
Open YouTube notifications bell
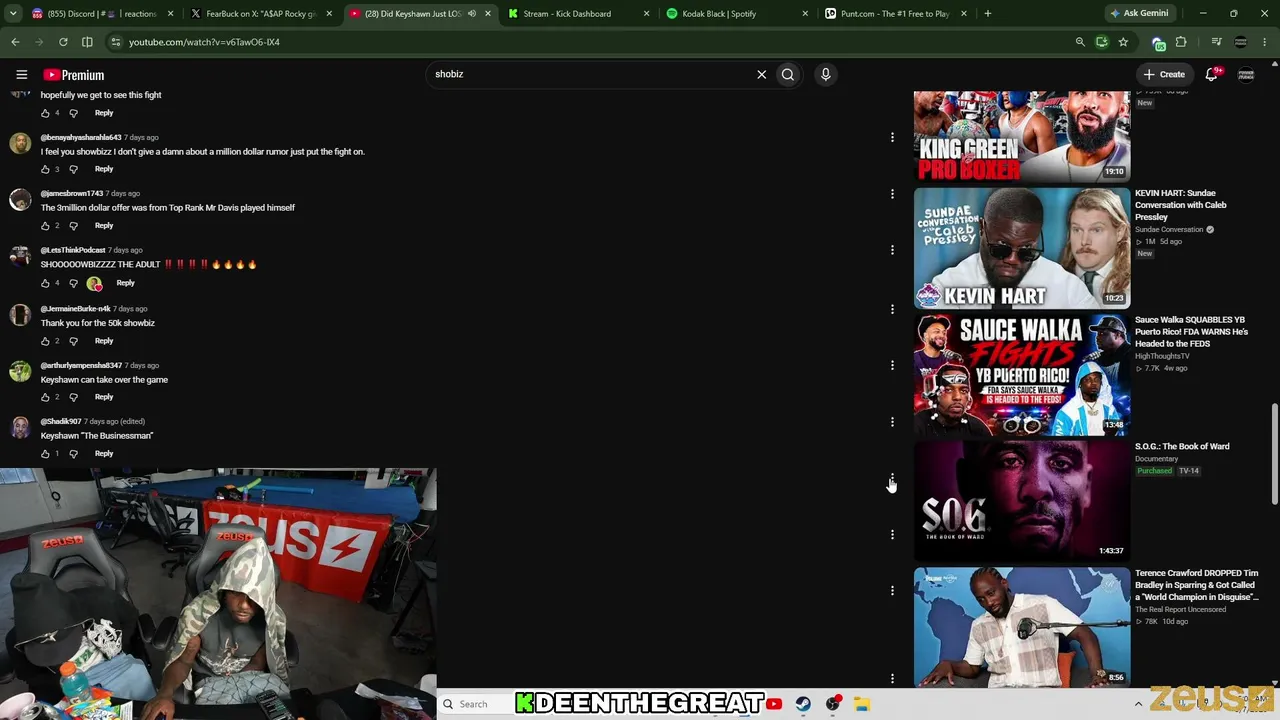1211,74
